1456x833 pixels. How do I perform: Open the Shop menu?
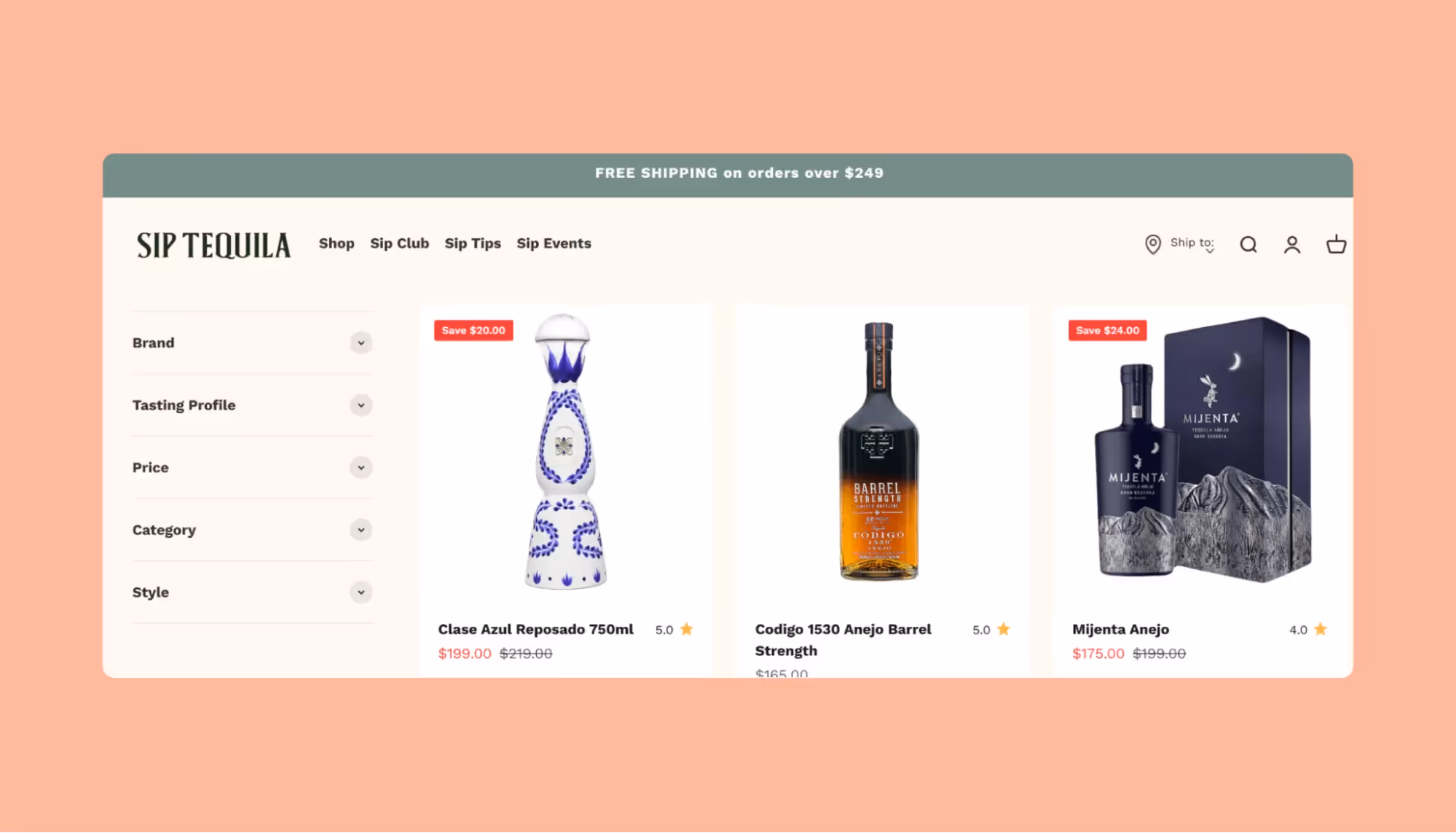[337, 243]
